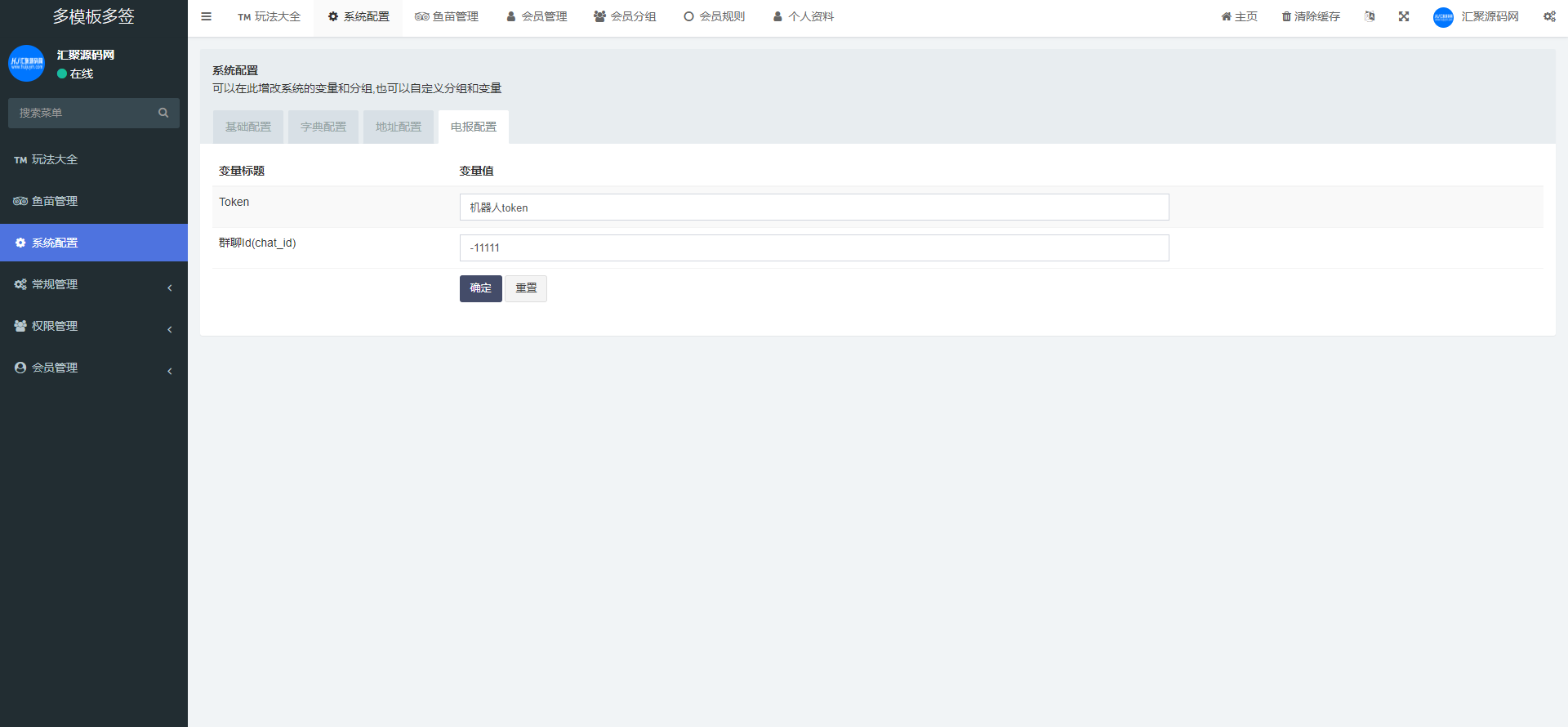Open 常规管理 in the sidebar
Viewport: 1568px width, 727px height.
point(94,284)
